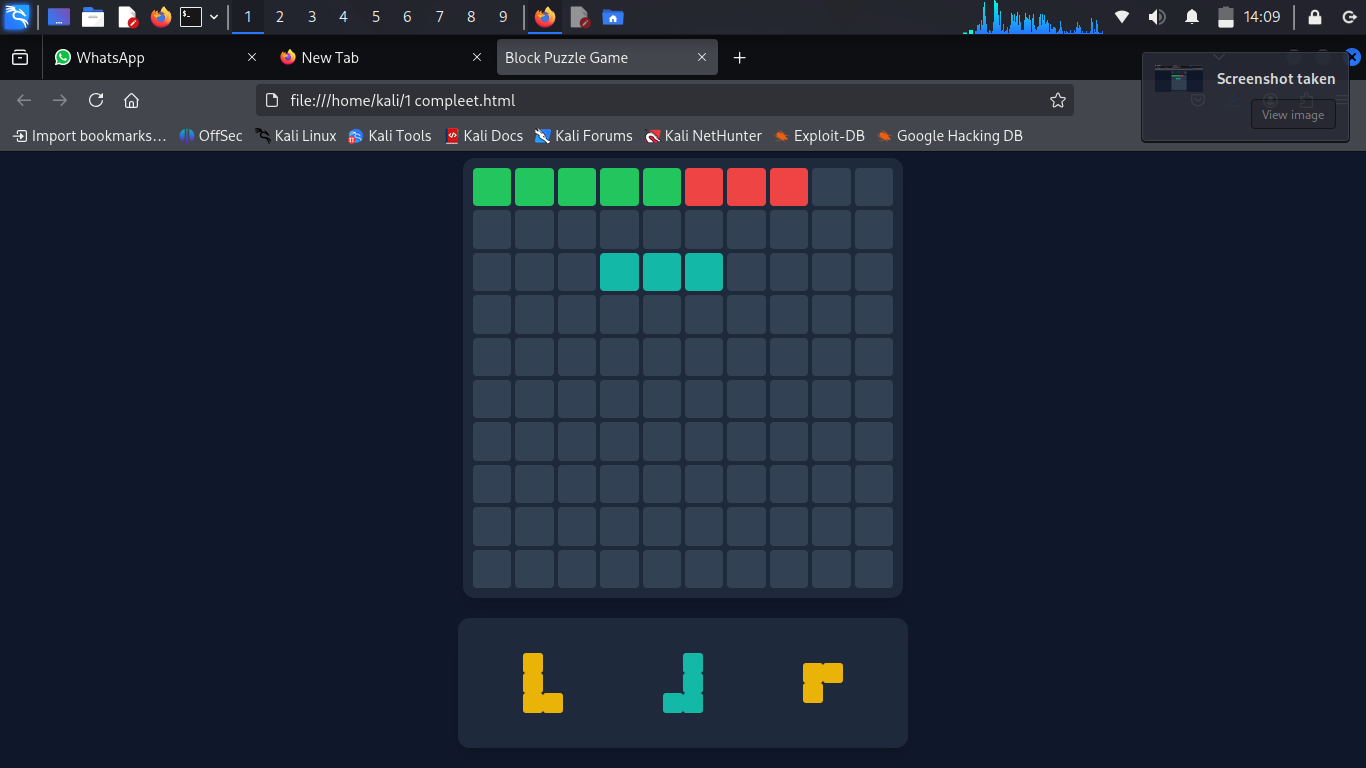Click the yellow L-shaped block piece

pos(534,684)
